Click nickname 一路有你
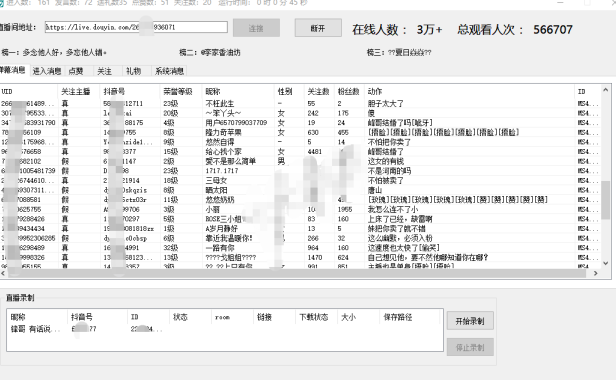The width and height of the screenshot is (616, 380). (x=220, y=248)
